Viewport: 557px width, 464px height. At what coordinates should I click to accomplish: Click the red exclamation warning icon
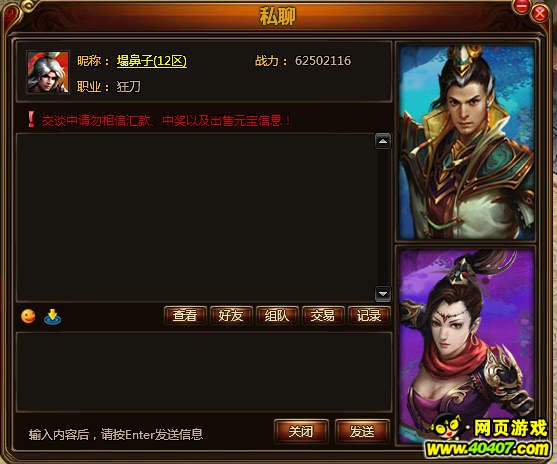(x=31, y=119)
